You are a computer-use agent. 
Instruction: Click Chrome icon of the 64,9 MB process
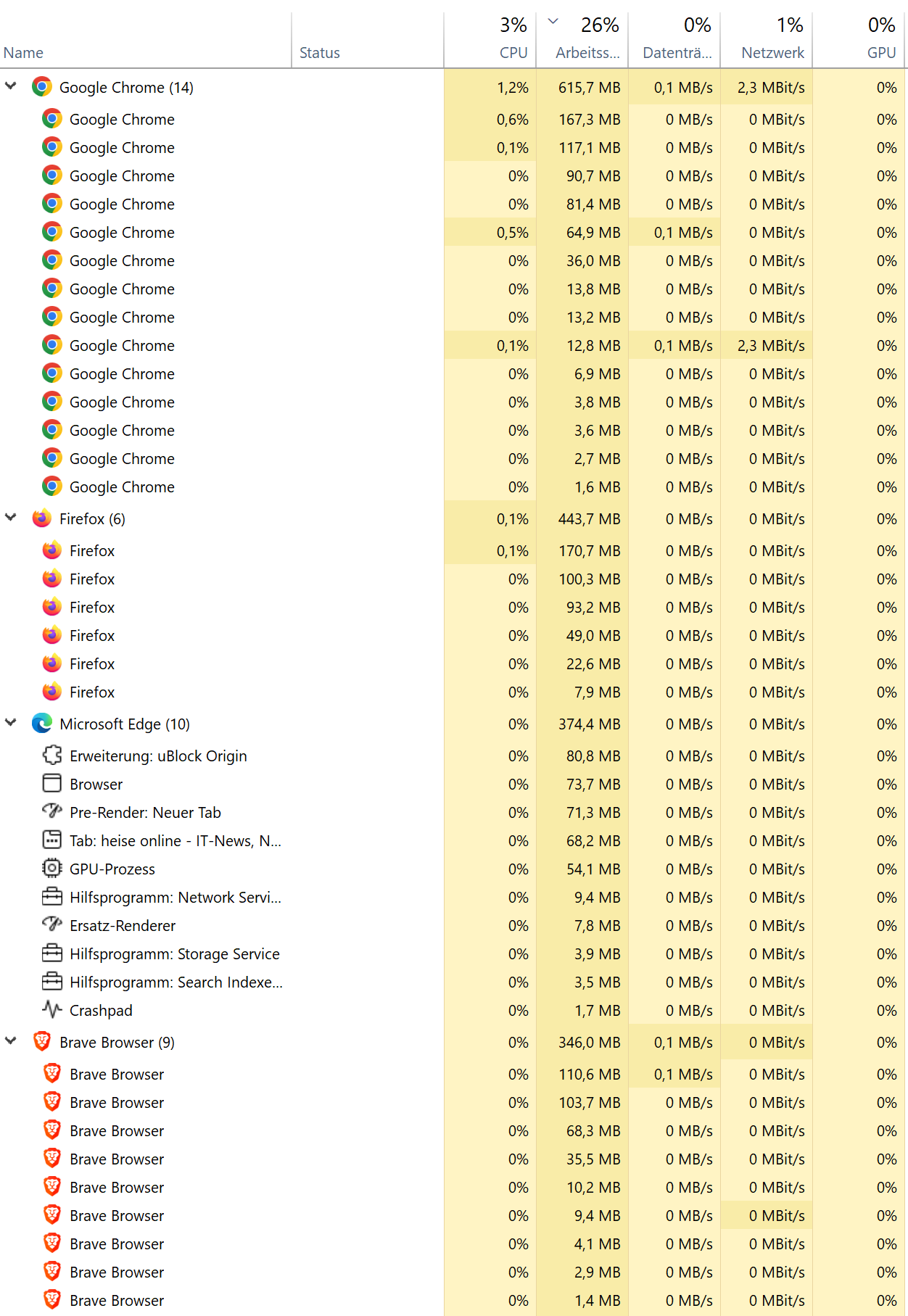point(52,232)
